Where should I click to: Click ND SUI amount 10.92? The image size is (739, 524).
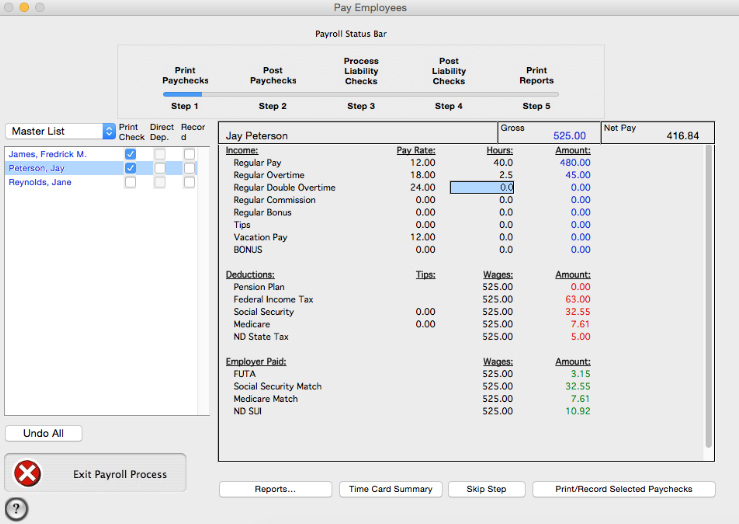click(578, 411)
